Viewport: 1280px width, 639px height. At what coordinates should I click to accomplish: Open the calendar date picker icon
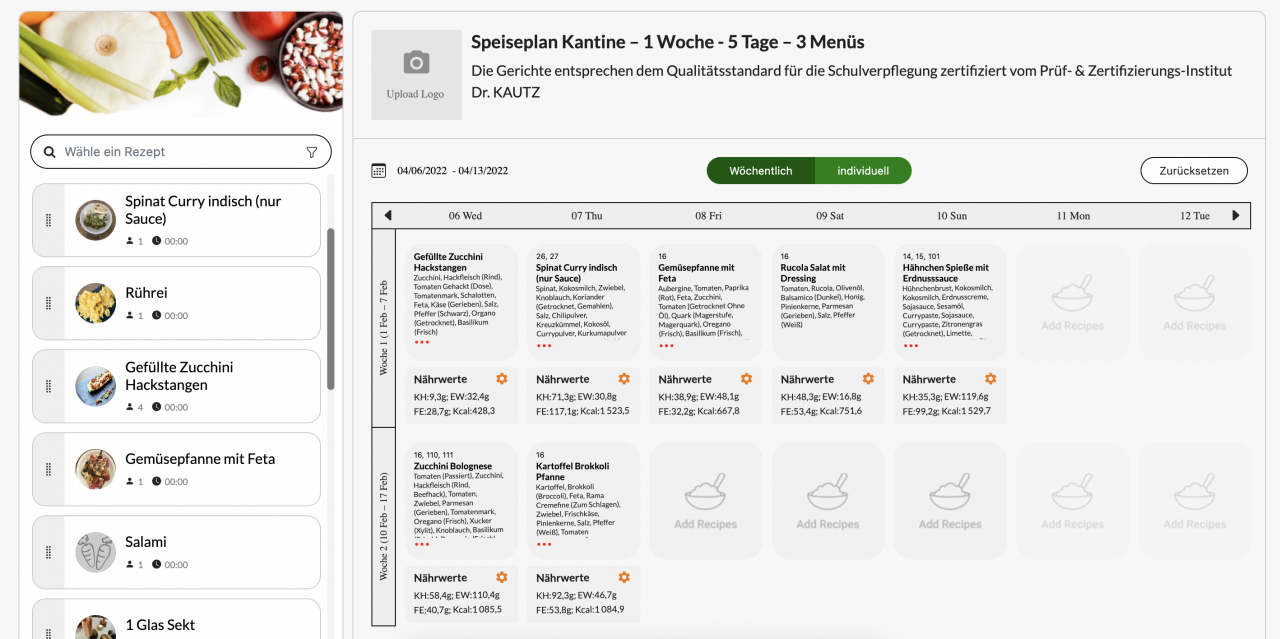click(378, 171)
